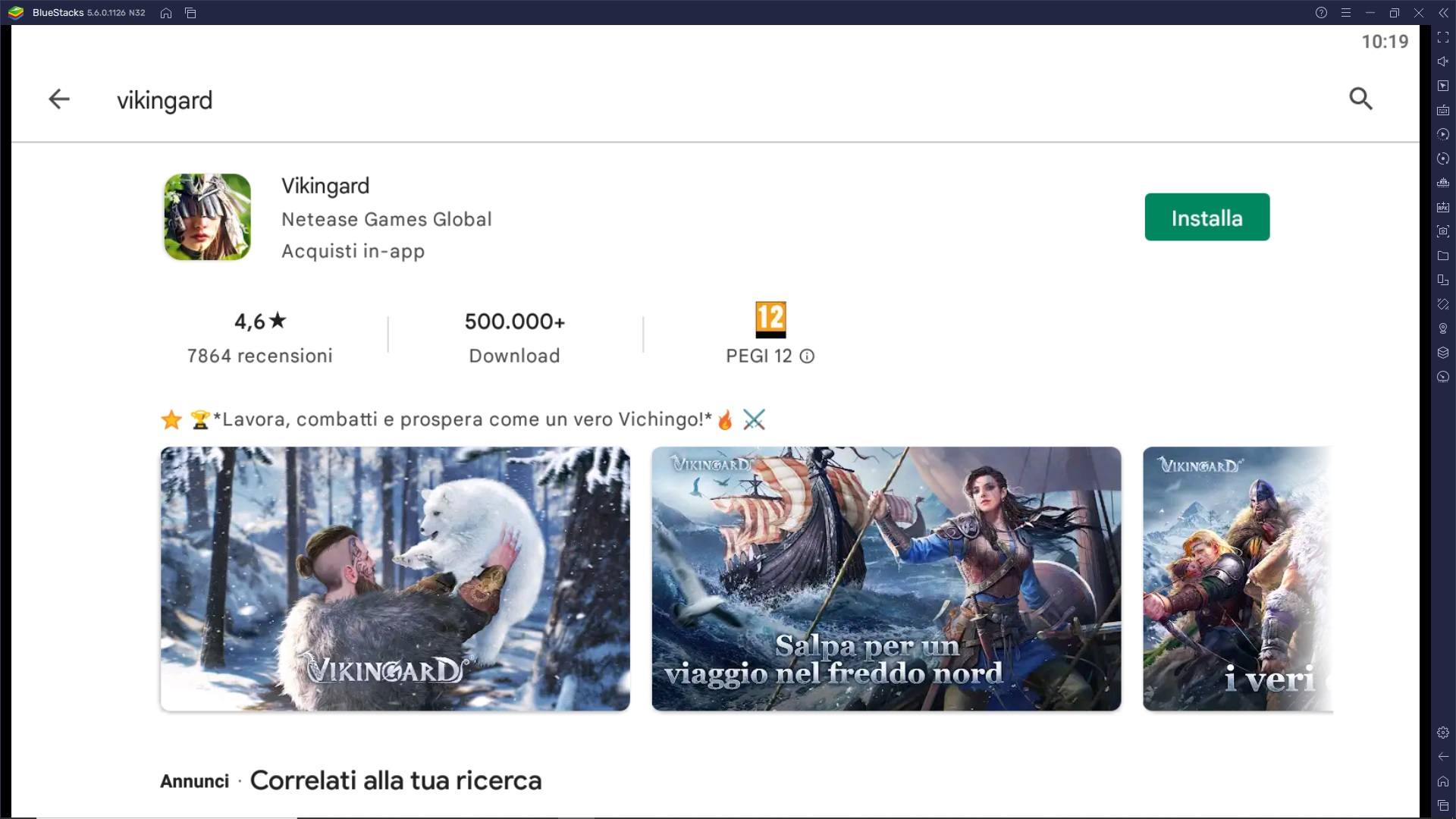Open the polar bear Vikingard screenshot
Viewport: 1456px width, 819px height.
click(x=394, y=579)
